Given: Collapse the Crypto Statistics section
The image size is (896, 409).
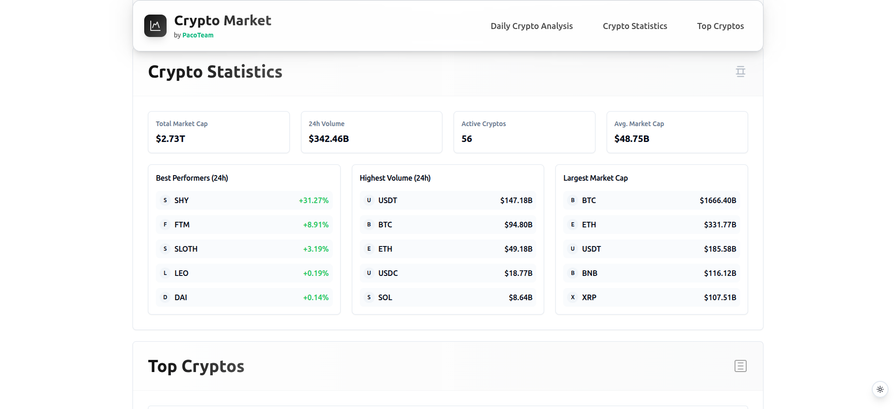Looking at the screenshot, I should (x=740, y=72).
